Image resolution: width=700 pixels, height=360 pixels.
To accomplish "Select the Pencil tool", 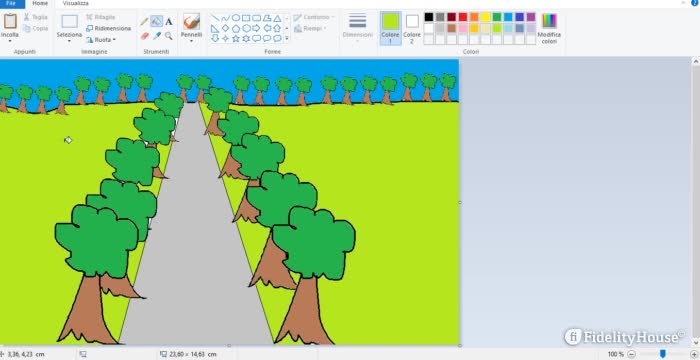I will coord(144,21).
